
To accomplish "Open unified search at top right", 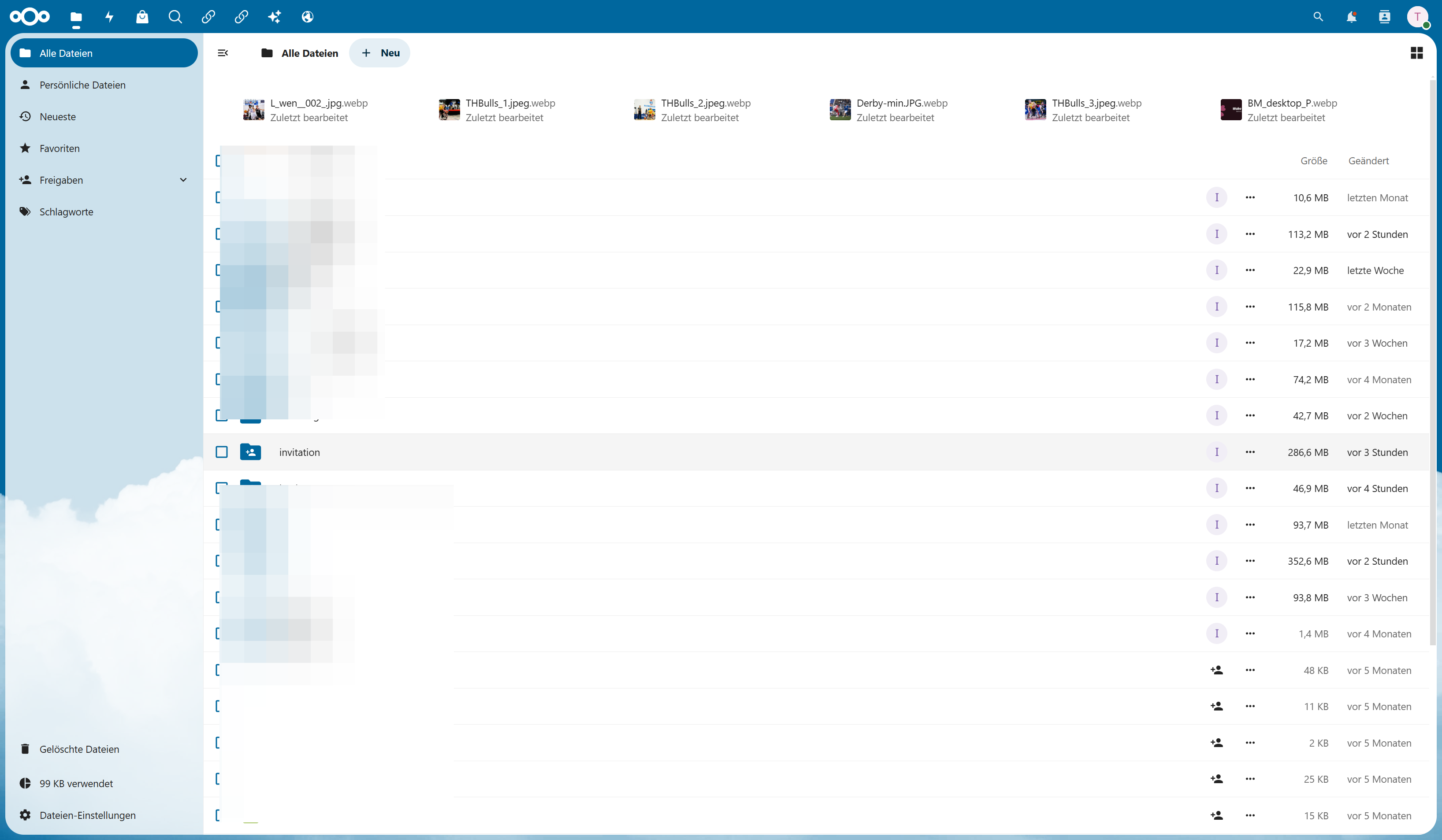I will 1319,17.
